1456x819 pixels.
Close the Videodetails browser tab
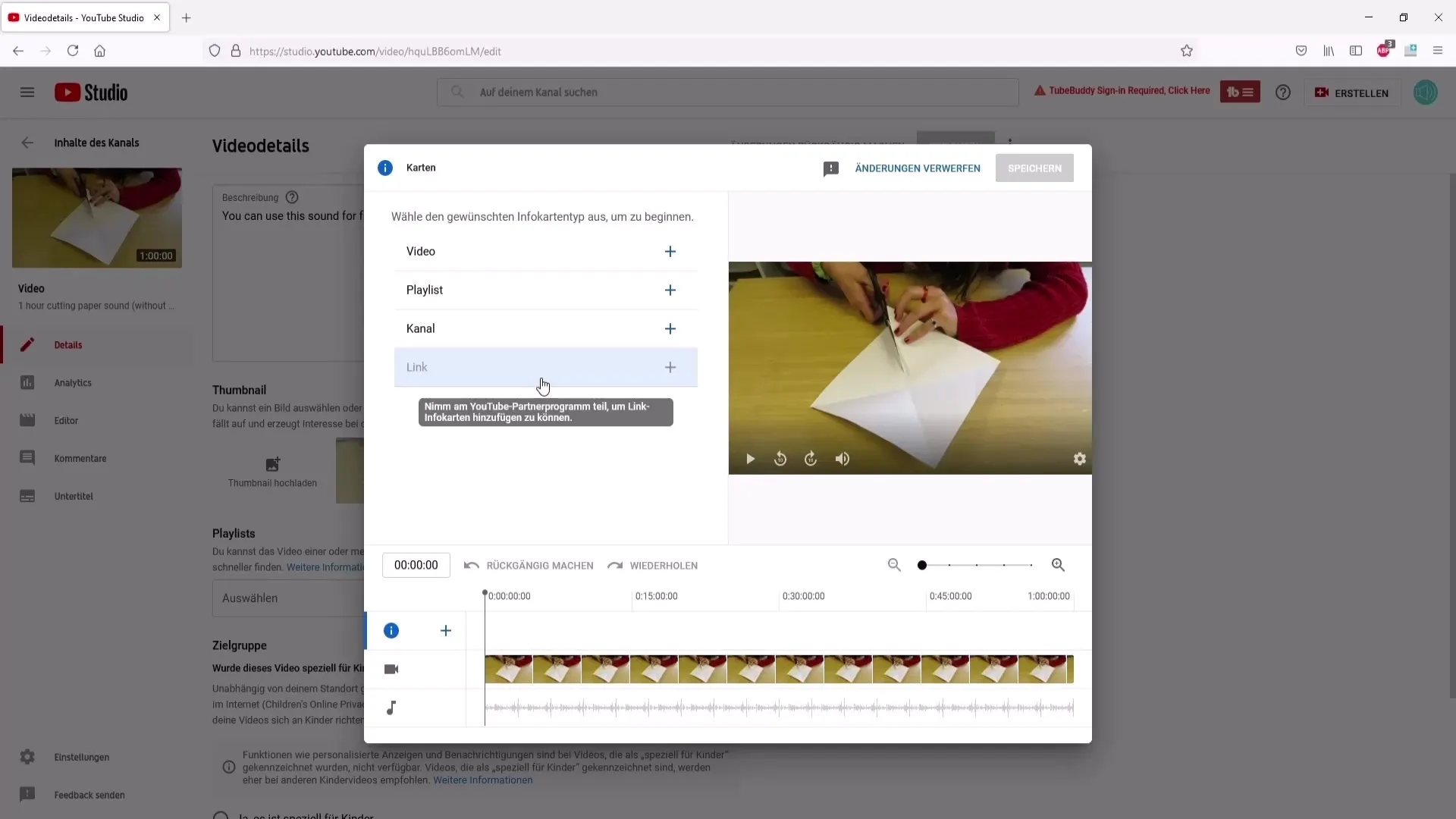point(157,17)
